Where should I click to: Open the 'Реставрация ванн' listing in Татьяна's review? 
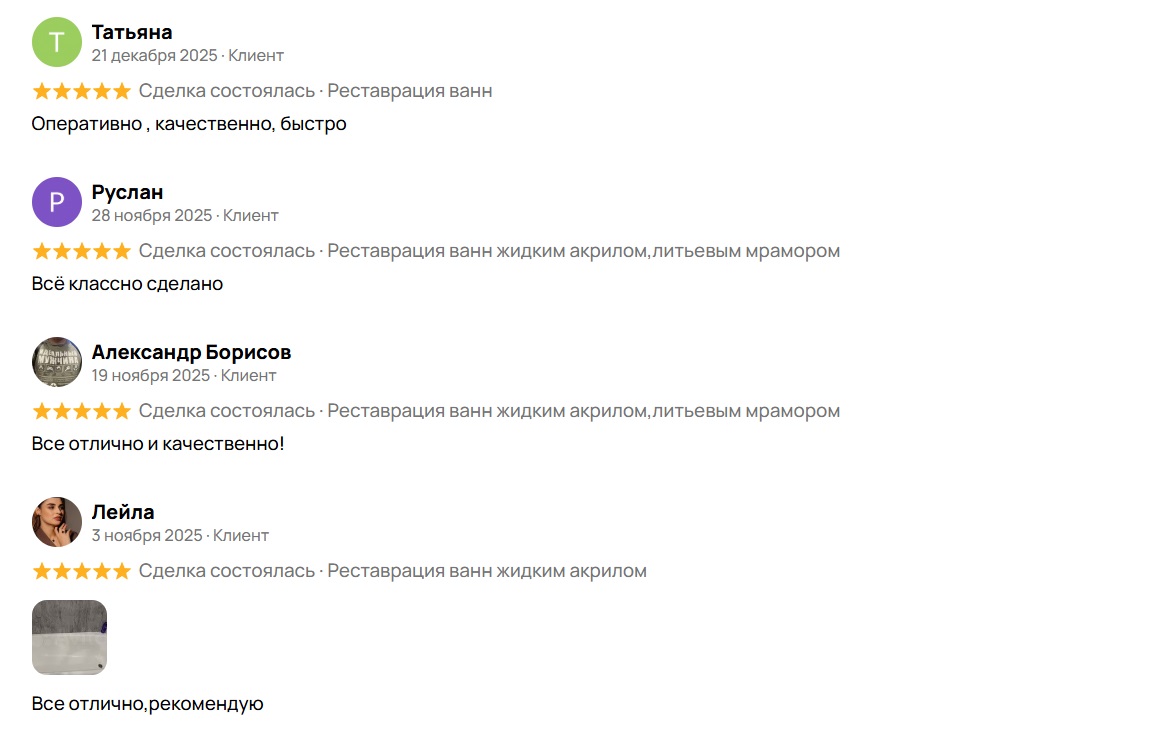410,91
